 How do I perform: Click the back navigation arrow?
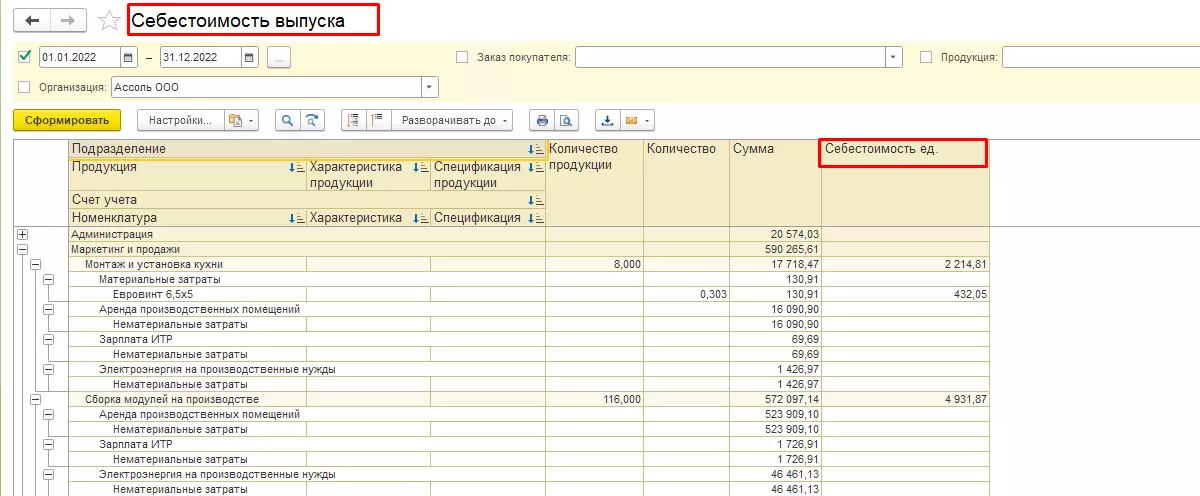click(x=33, y=21)
